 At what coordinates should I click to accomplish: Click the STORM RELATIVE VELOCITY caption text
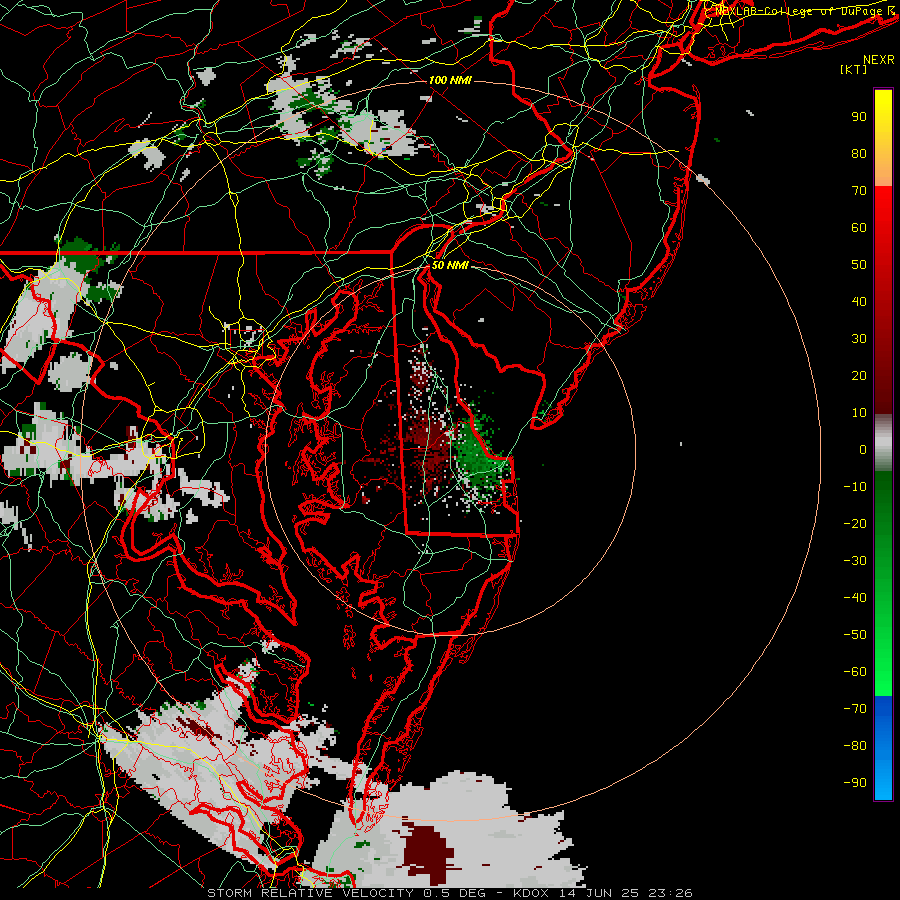click(x=310, y=893)
